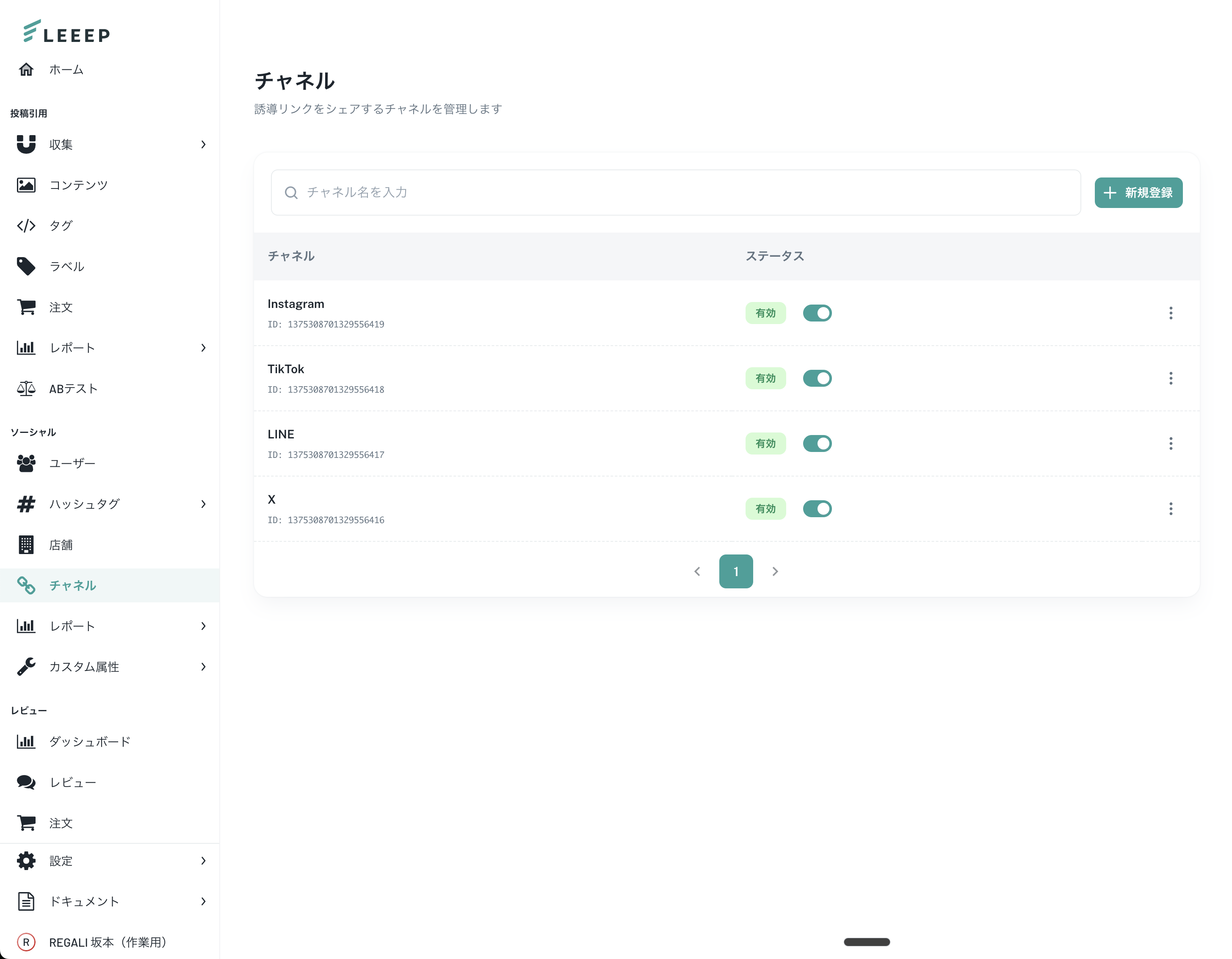Expand the カスタム属性 chevron
Viewport: 1232px width, 959px height.
click(203, 667)
